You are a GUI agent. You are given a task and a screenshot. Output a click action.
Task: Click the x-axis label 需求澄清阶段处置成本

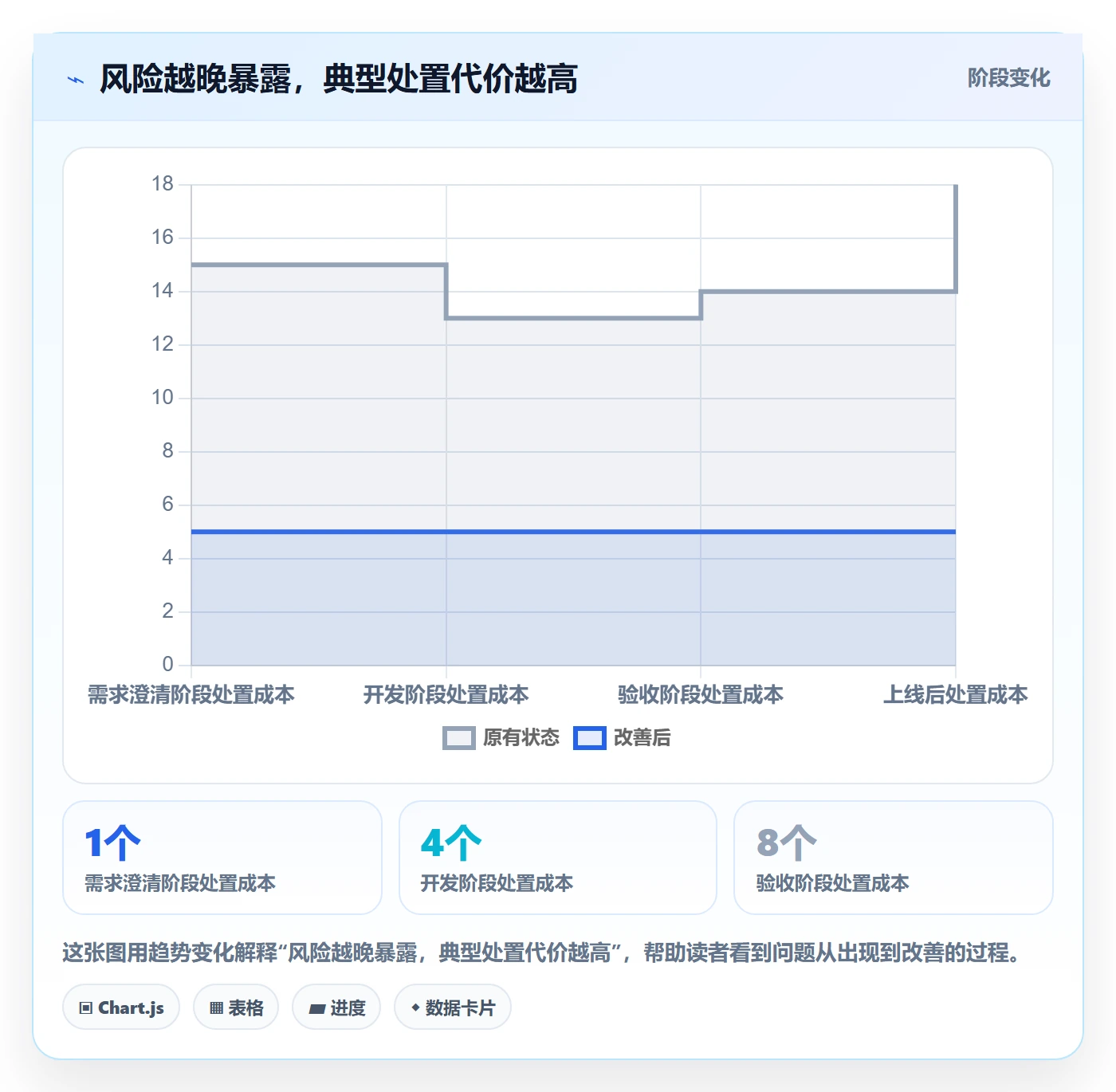[191, 695]
